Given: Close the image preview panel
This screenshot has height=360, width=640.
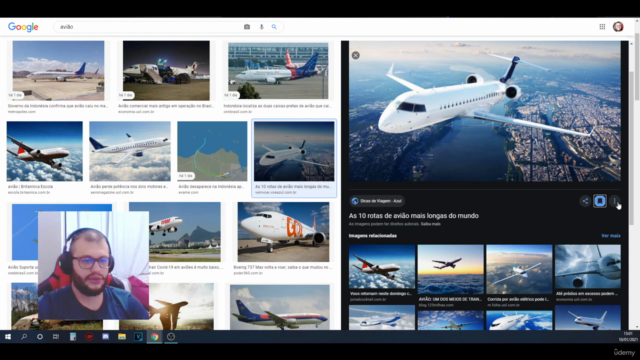Looking at the screenshot, I should pyautogui.click(x=356, y=56).
